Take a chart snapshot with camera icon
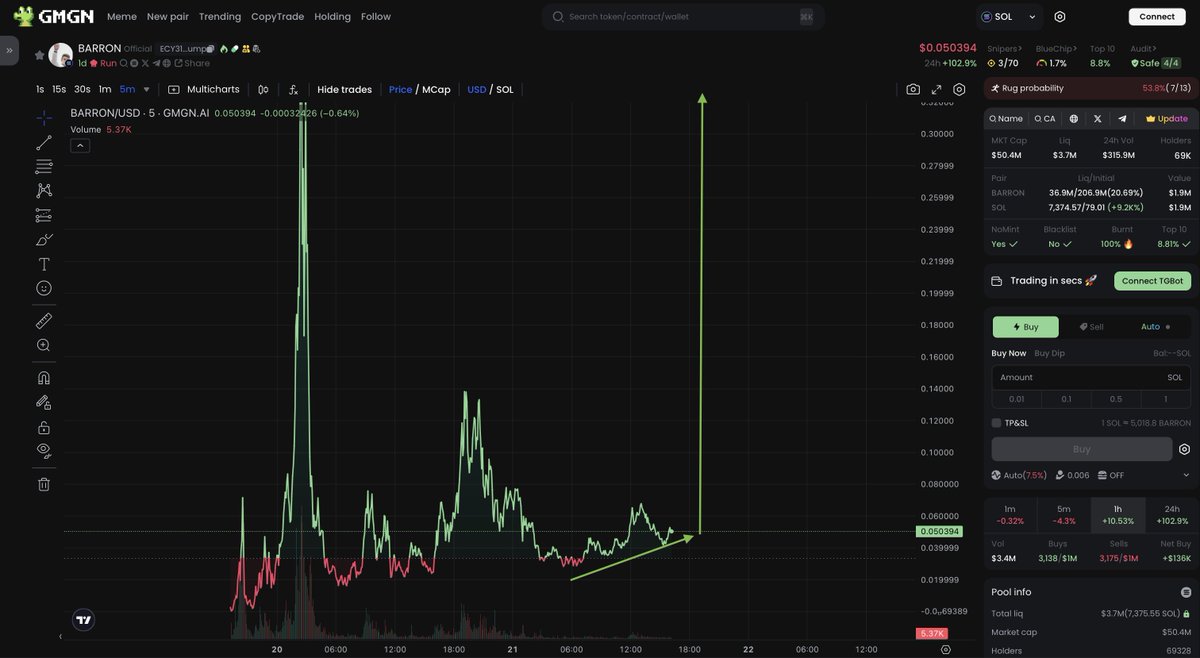Screen dimensions: 1200x658 tap(913, 89)
